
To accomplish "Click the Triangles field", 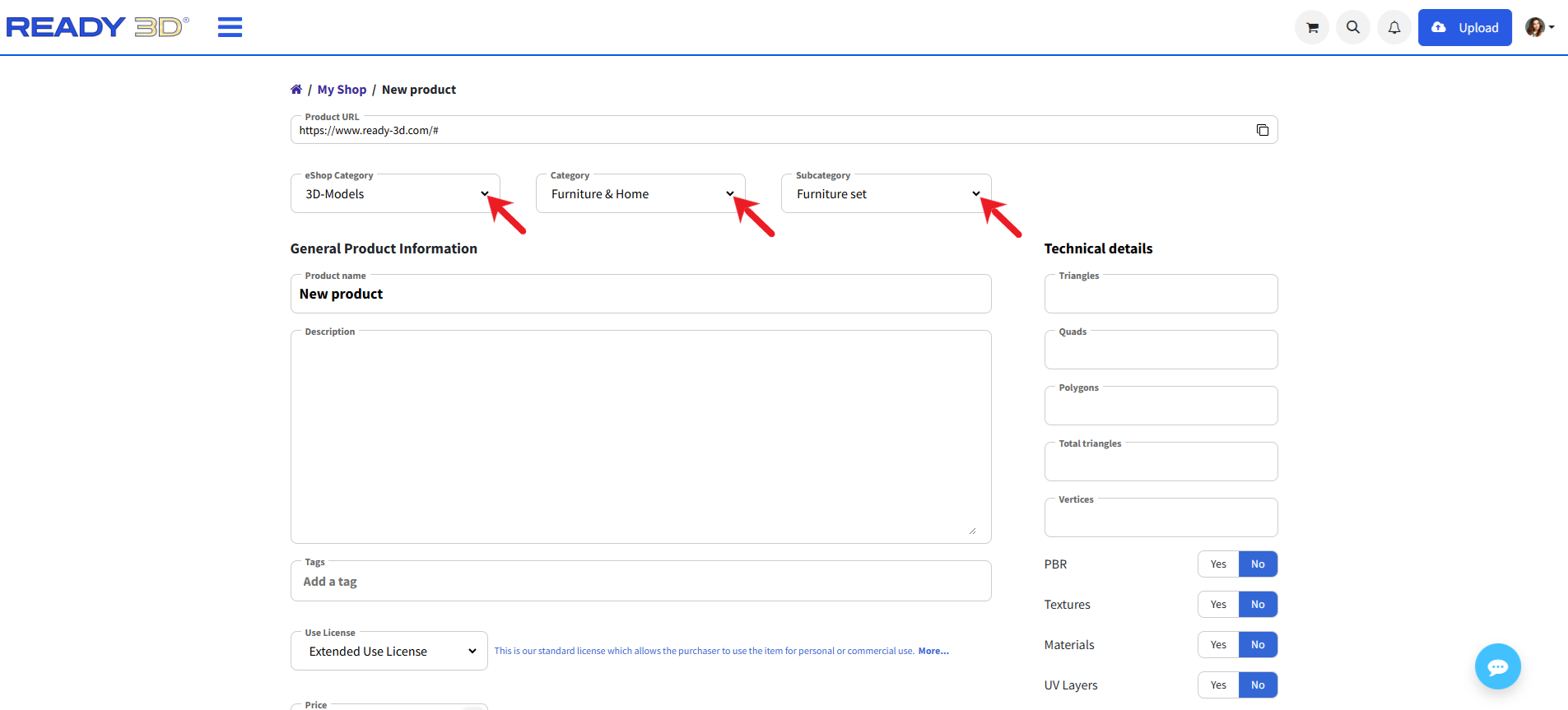I will coord(1161,294).
